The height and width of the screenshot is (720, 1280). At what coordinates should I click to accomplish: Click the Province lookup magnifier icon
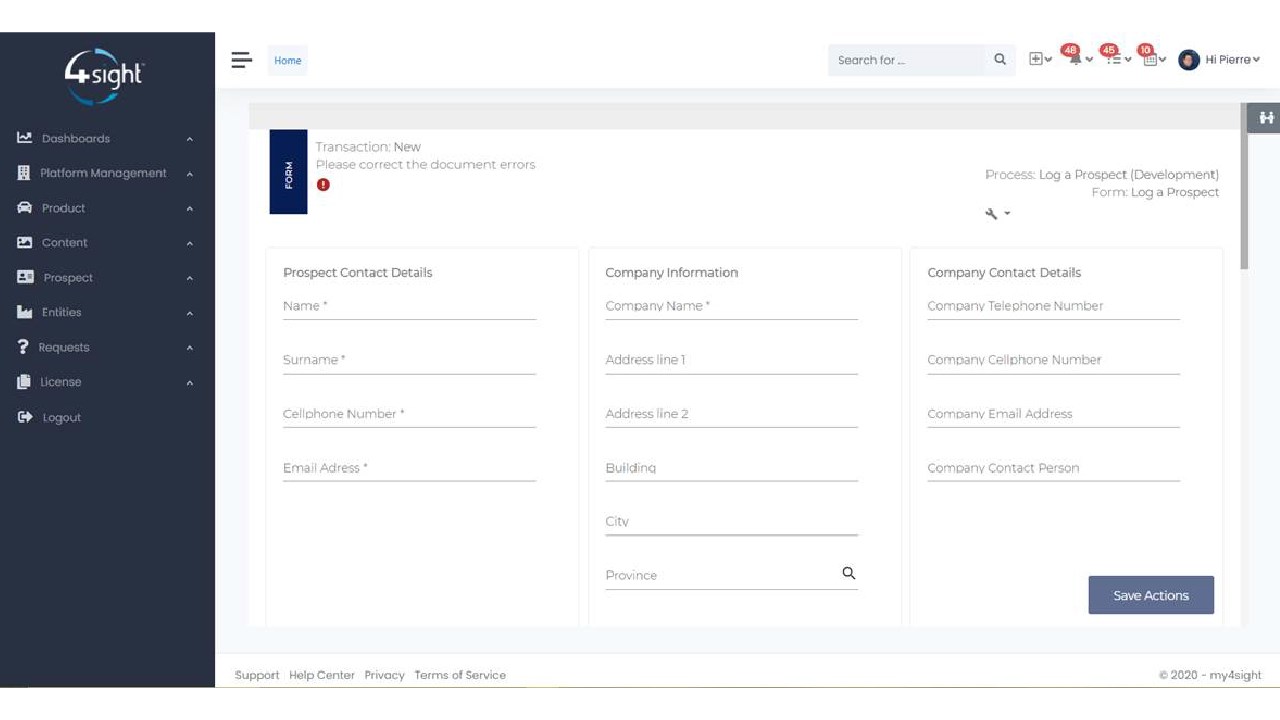click(x=849, y=573)
